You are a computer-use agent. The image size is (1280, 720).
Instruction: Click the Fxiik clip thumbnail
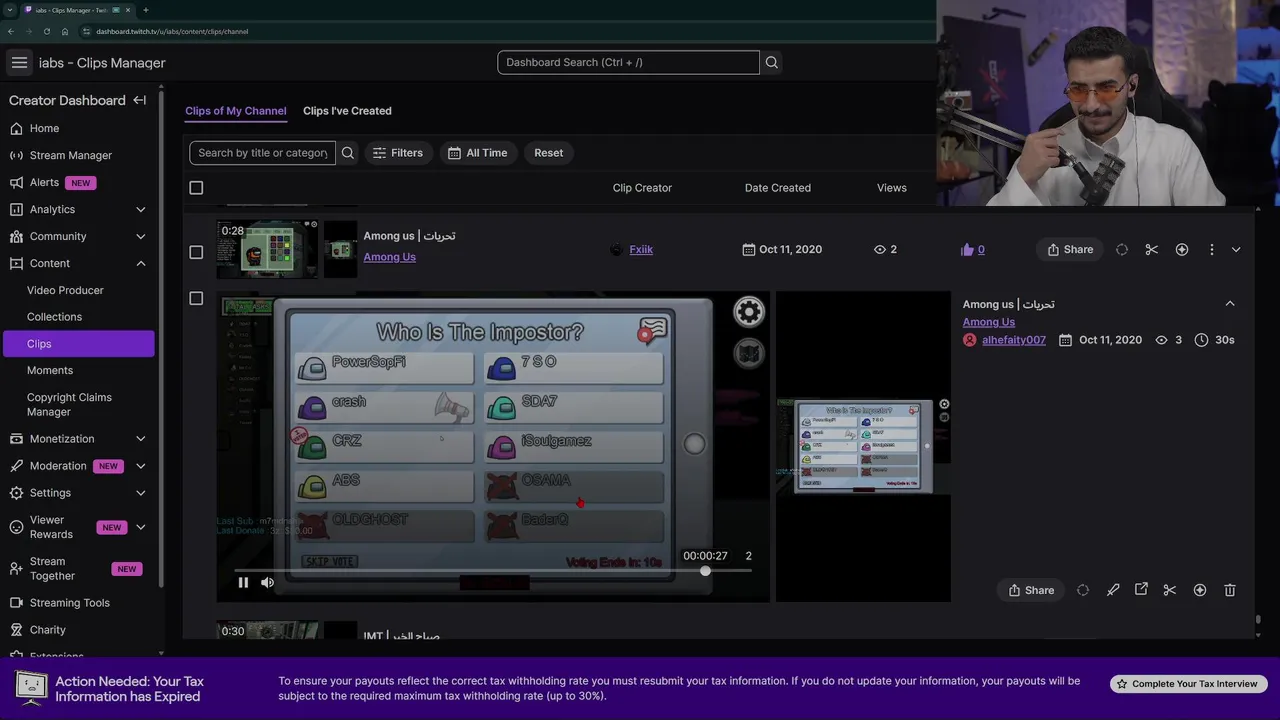267,249
